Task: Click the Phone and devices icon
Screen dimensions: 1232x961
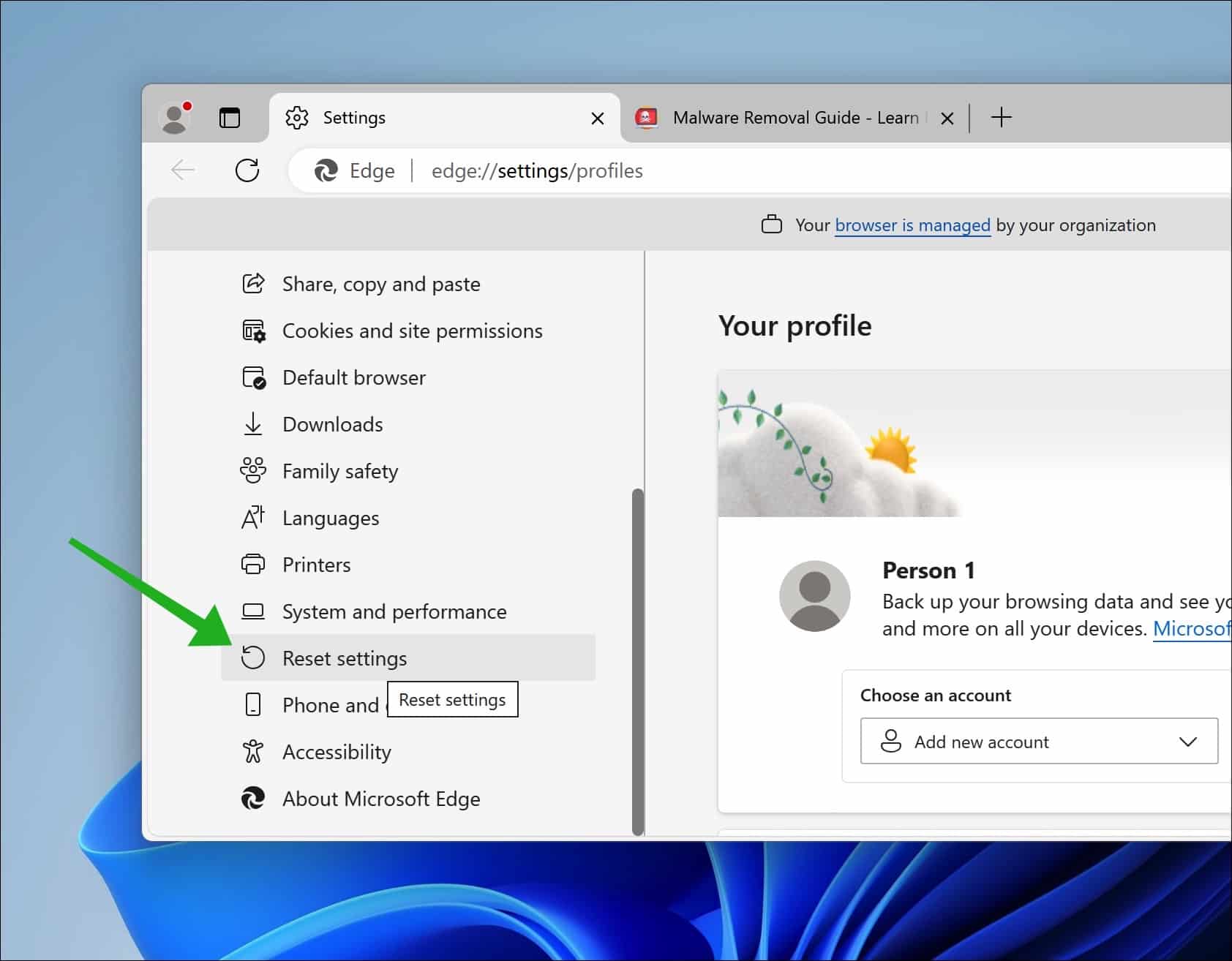Action: [x=253, y=705]
